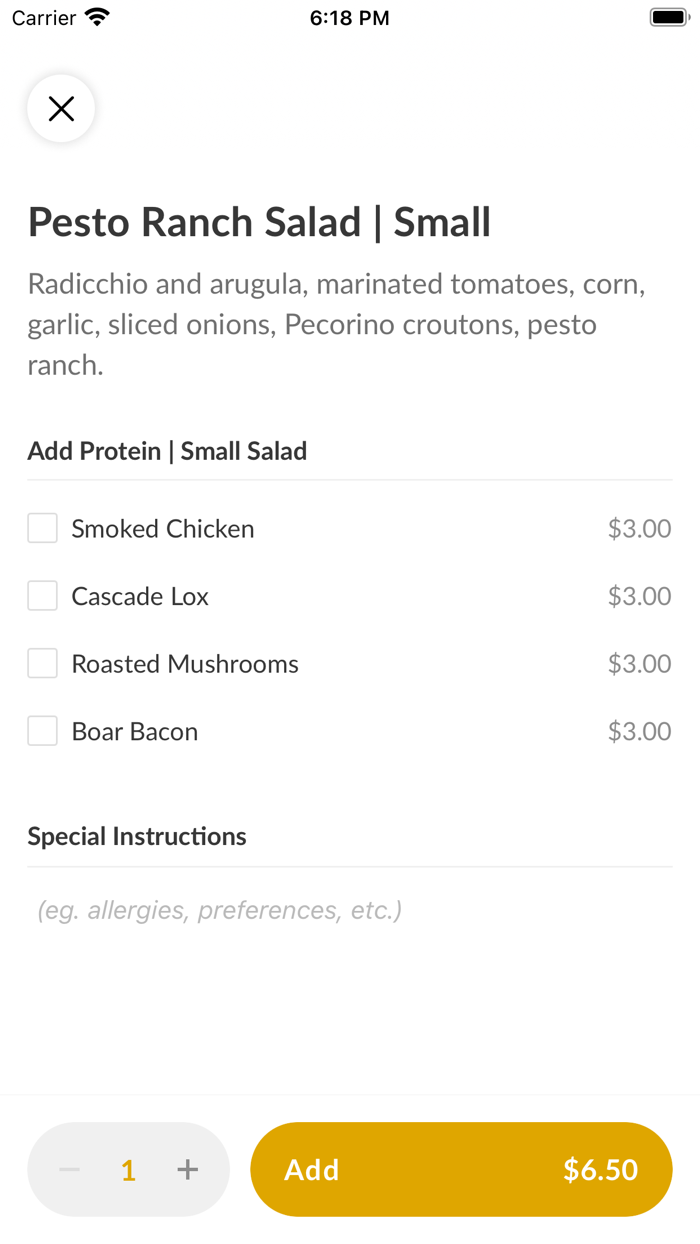
Task: Select the Boar Bacon checkbox
Action: (x=42, y=731)
